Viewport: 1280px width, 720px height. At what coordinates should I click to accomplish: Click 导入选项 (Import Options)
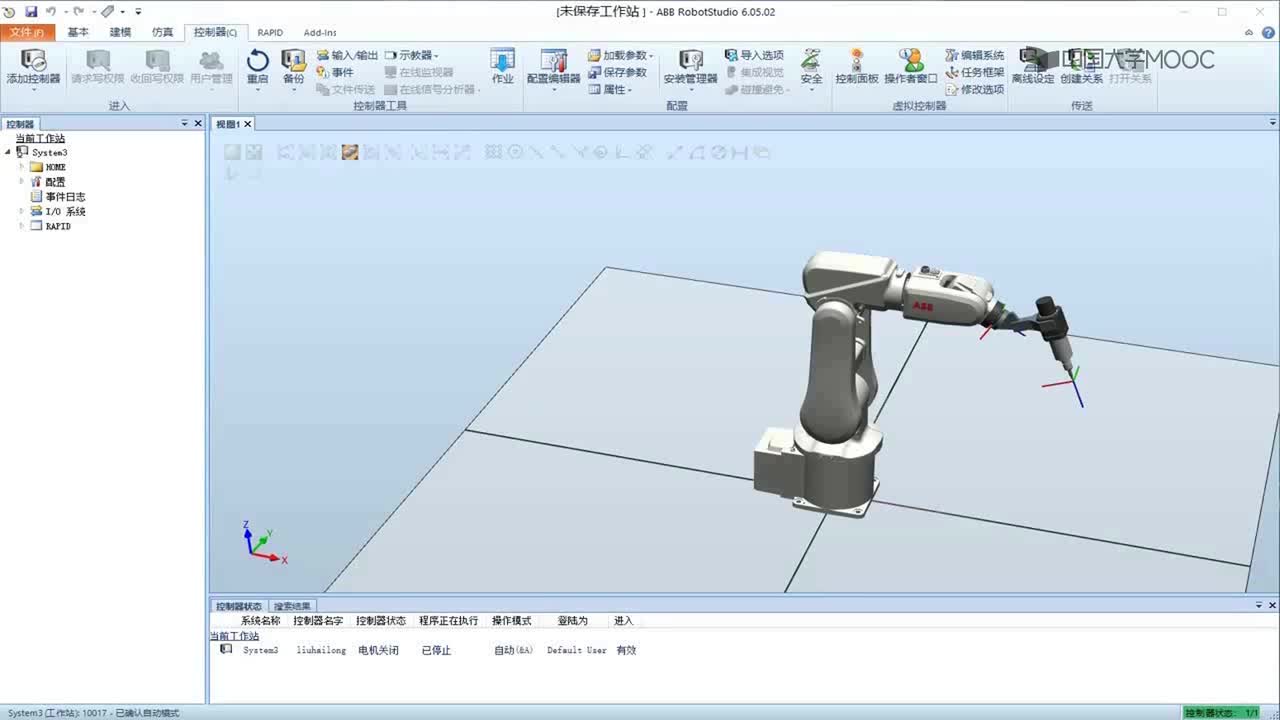tap(754, 55)
